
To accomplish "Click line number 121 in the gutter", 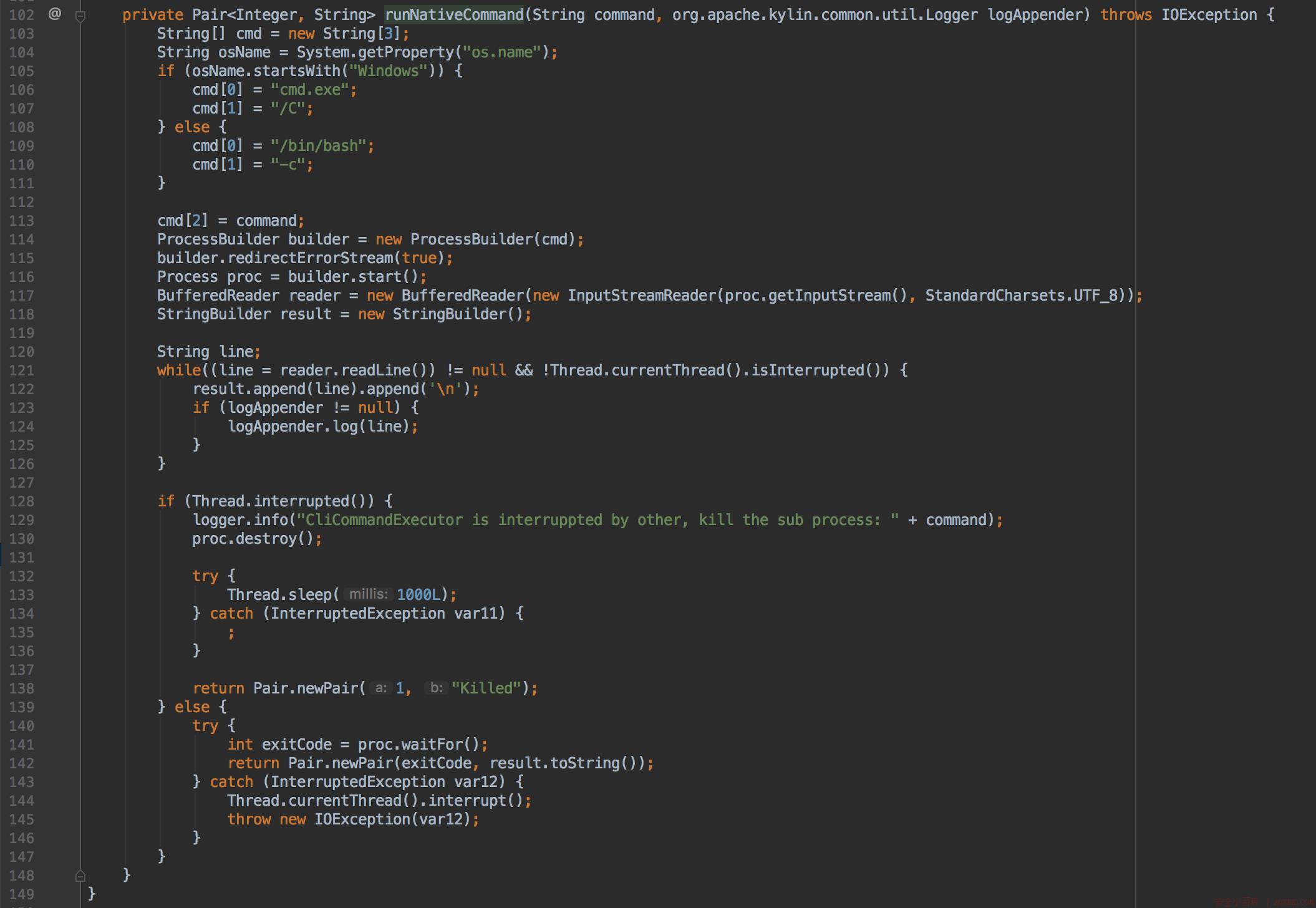I will [21, 370].
